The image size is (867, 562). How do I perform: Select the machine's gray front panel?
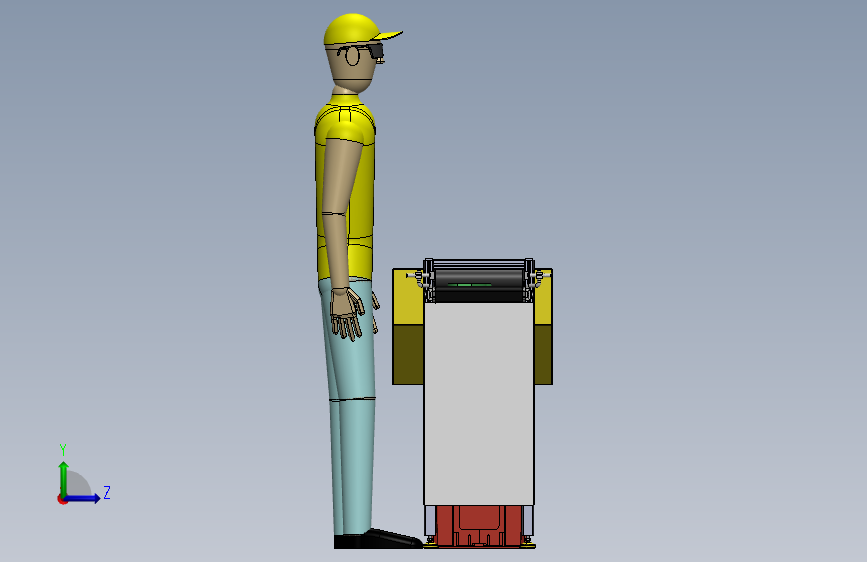coord(479,404)
